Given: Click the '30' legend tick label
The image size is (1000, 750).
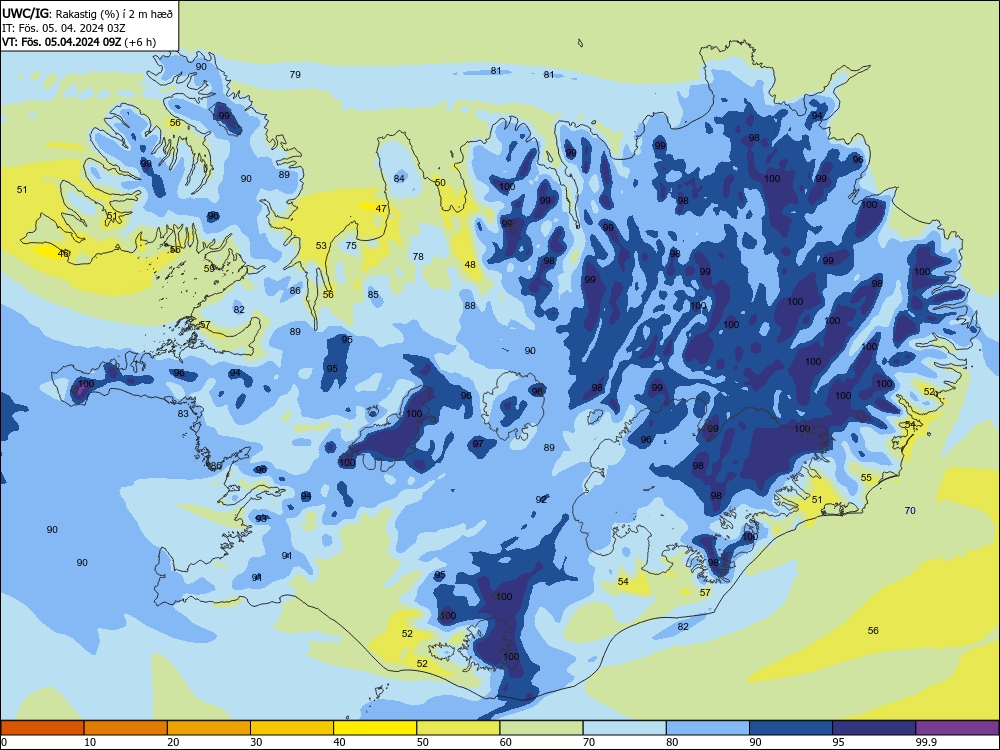Looking at the screenshot, I should pyautogui.click(x=256, y=742).
